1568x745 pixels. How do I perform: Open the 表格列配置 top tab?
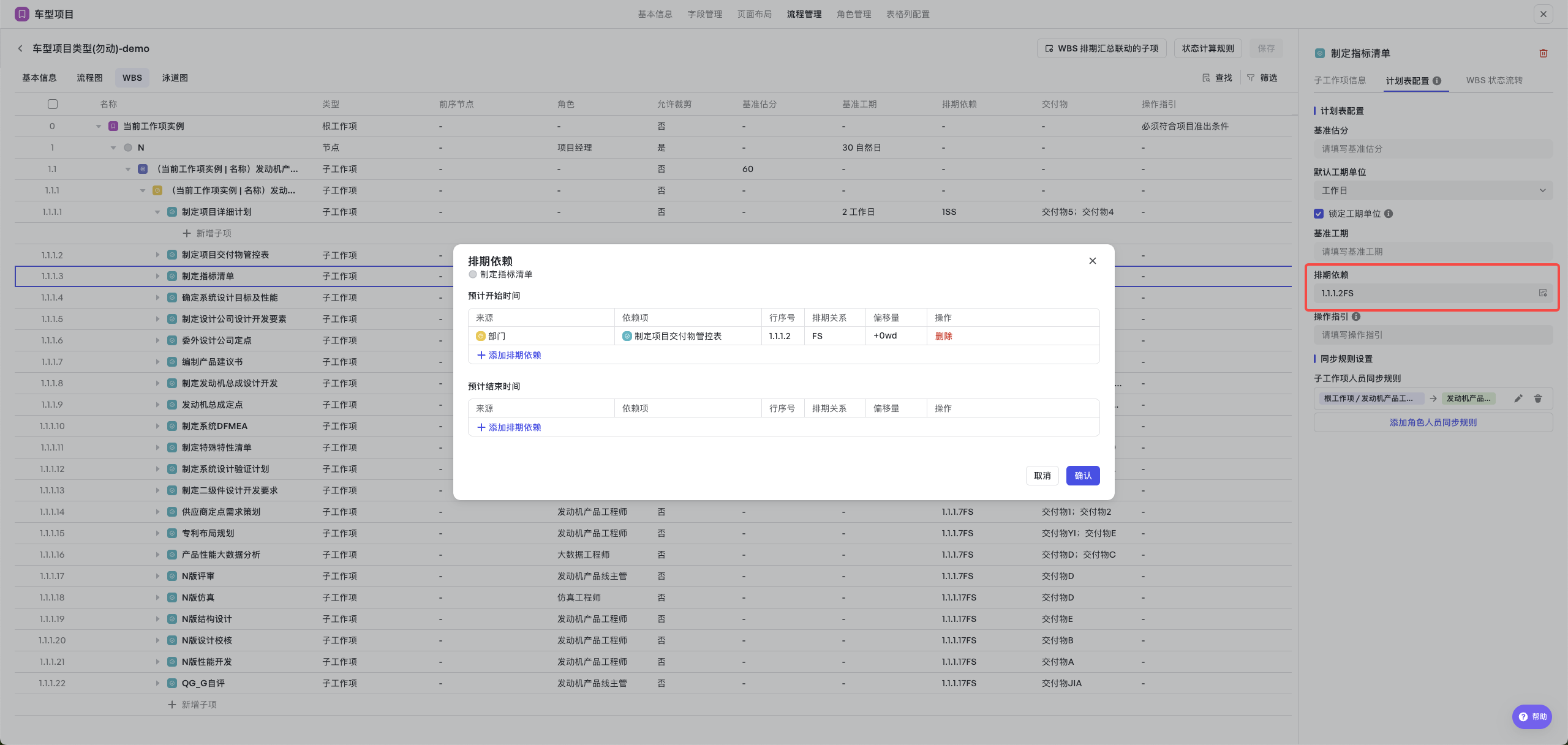click(908, 14)
